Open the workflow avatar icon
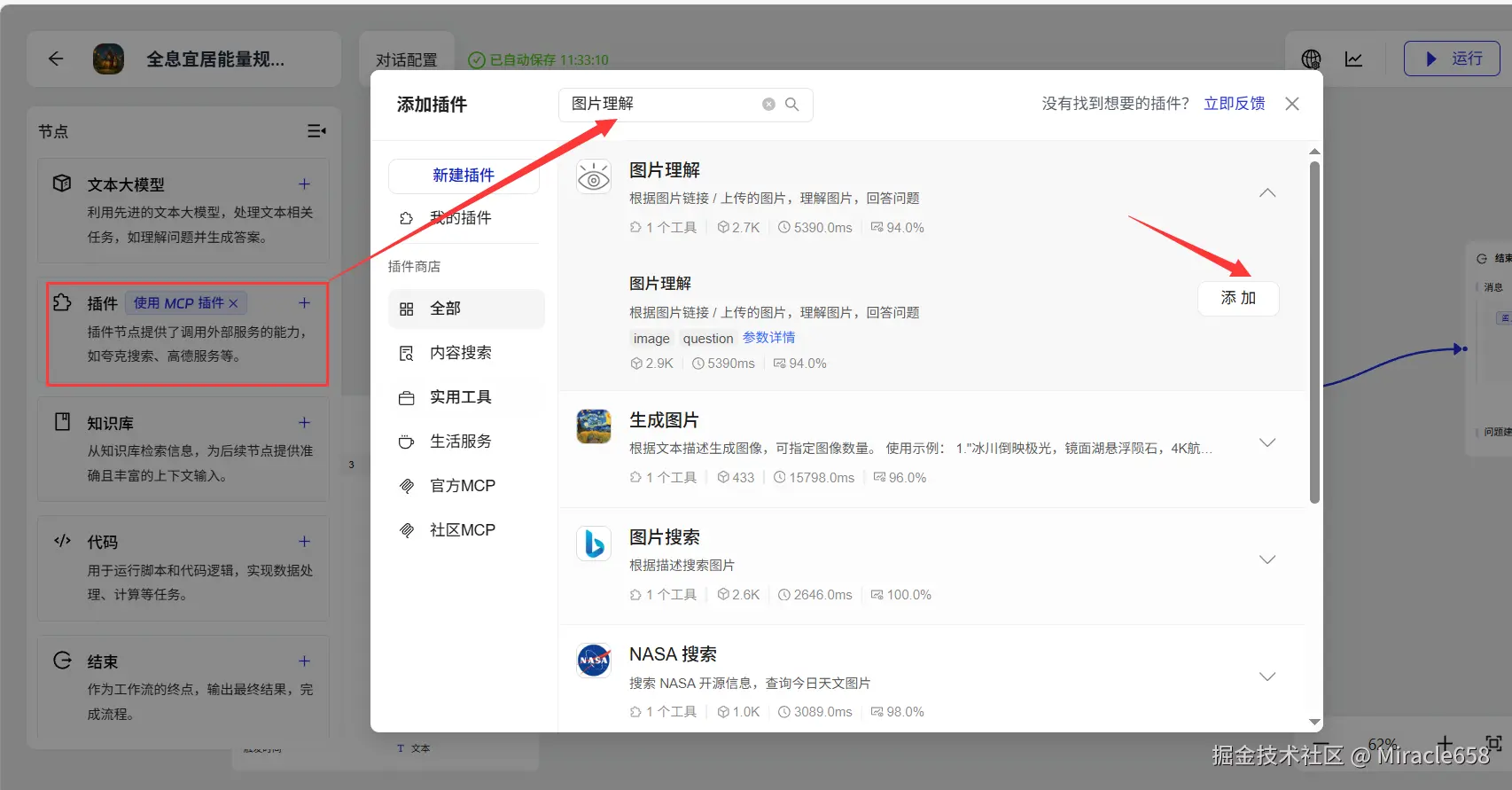 (109, 59)
